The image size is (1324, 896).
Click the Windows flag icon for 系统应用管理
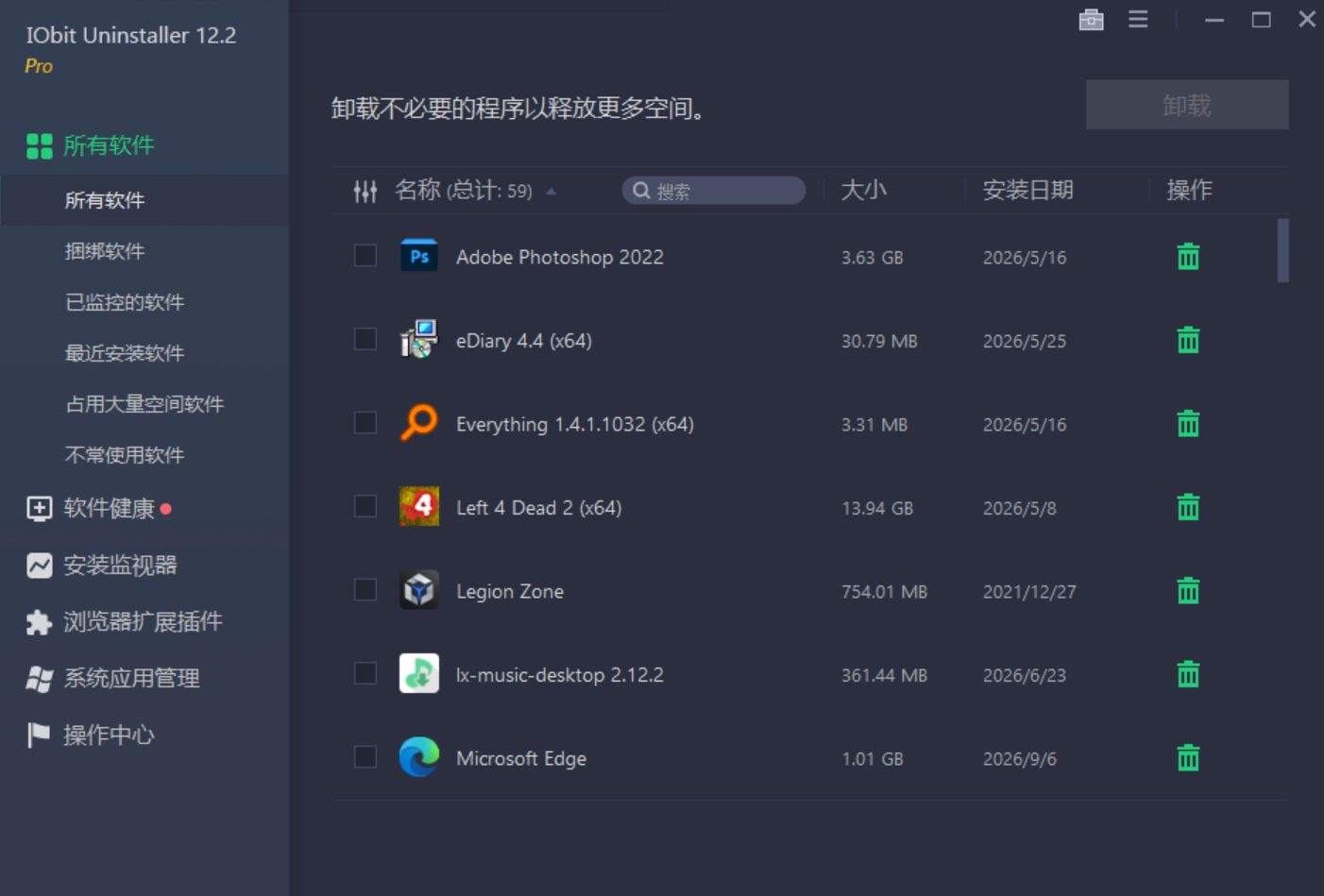click(39, 679)
